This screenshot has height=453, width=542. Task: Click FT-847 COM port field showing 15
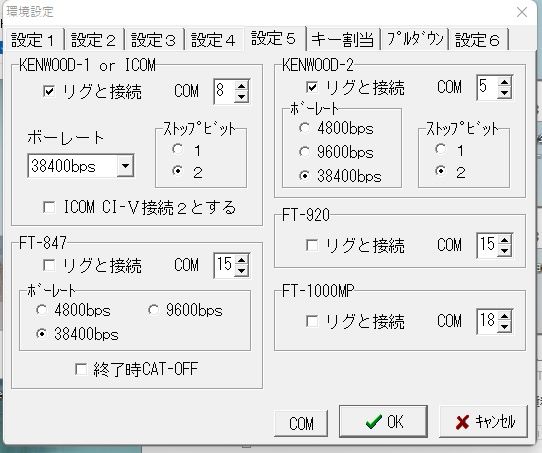tap(225, 265)
